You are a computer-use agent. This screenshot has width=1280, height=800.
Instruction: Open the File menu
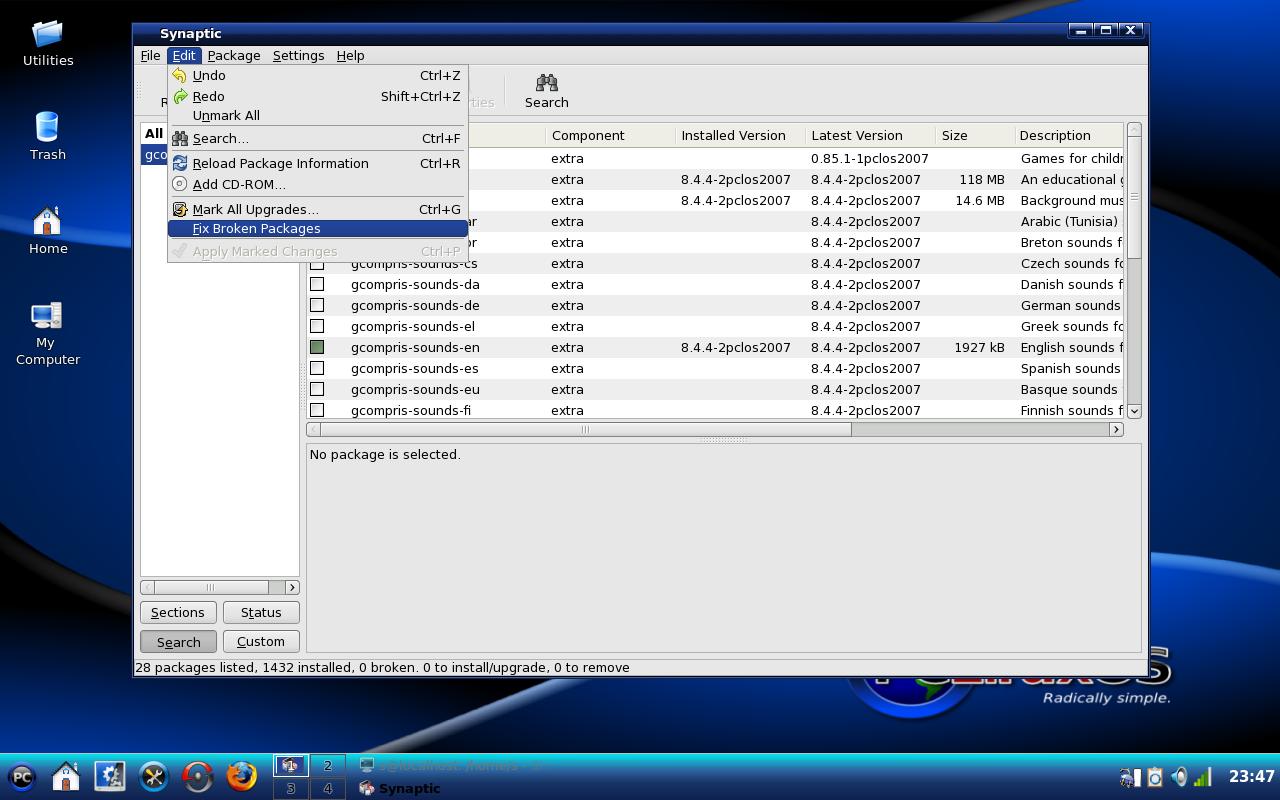click(x=150, y=55)
